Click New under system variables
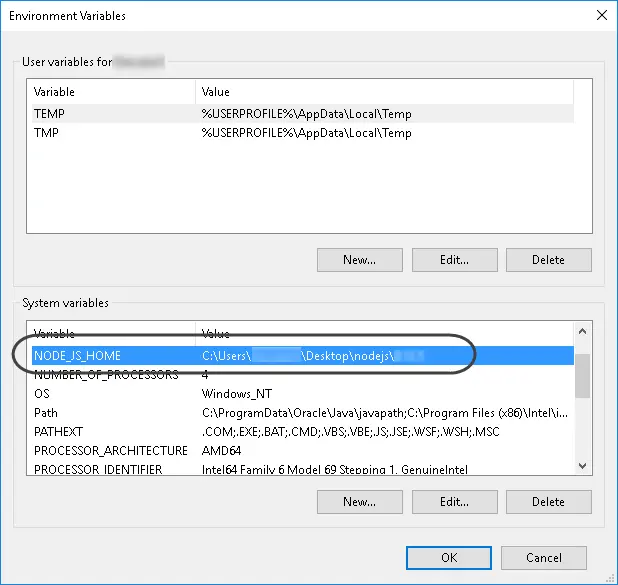 [x=359, y=502]
